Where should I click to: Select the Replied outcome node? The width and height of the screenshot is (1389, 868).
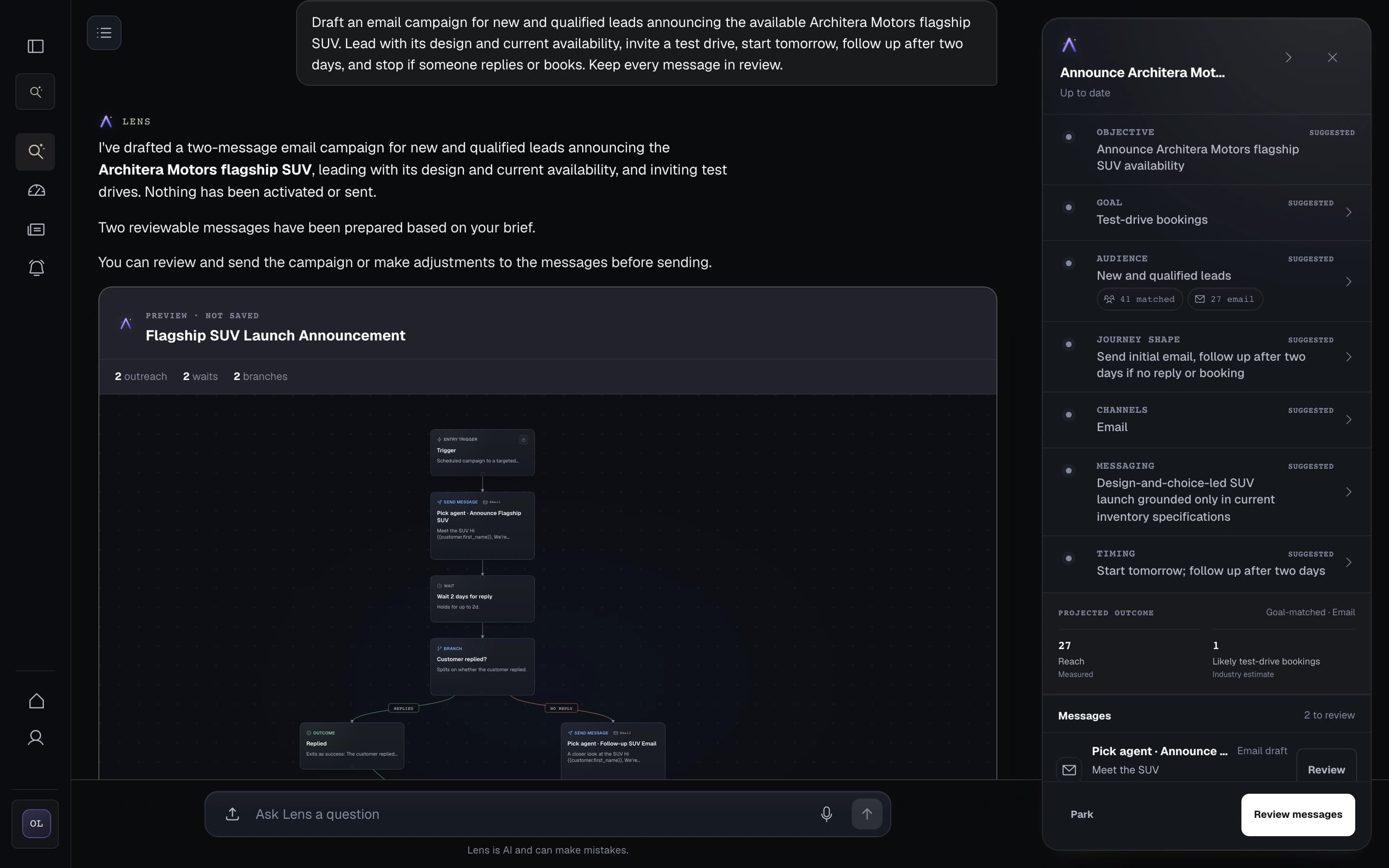click(352, 746)
